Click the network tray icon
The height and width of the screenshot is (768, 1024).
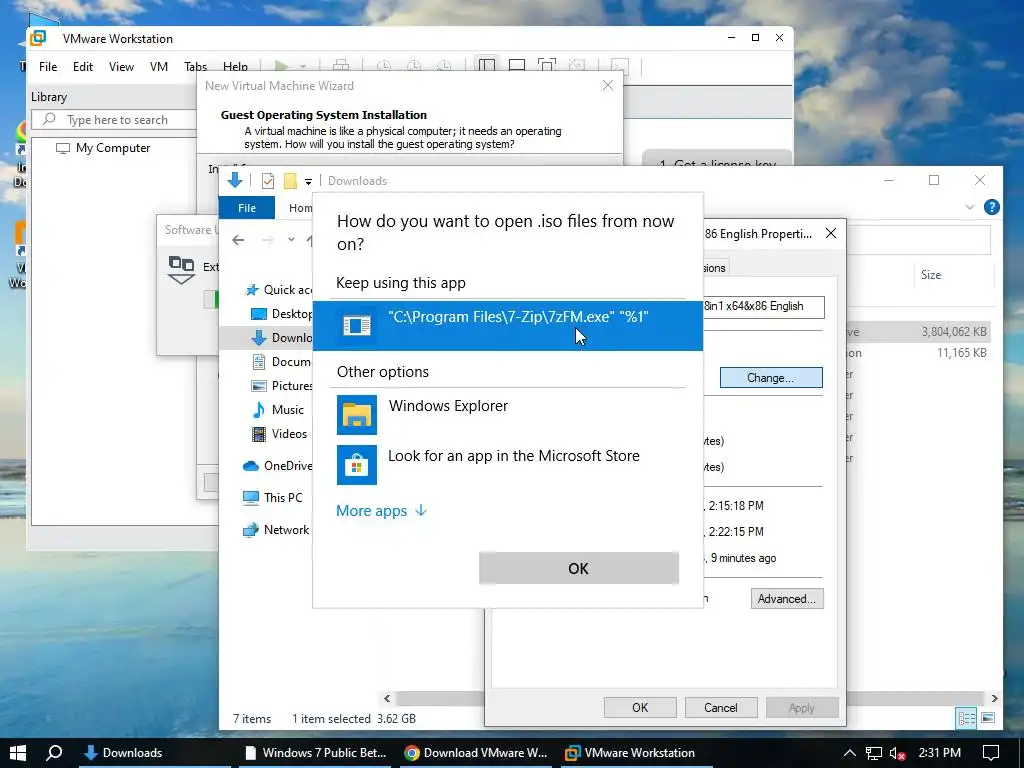[873, 753]
